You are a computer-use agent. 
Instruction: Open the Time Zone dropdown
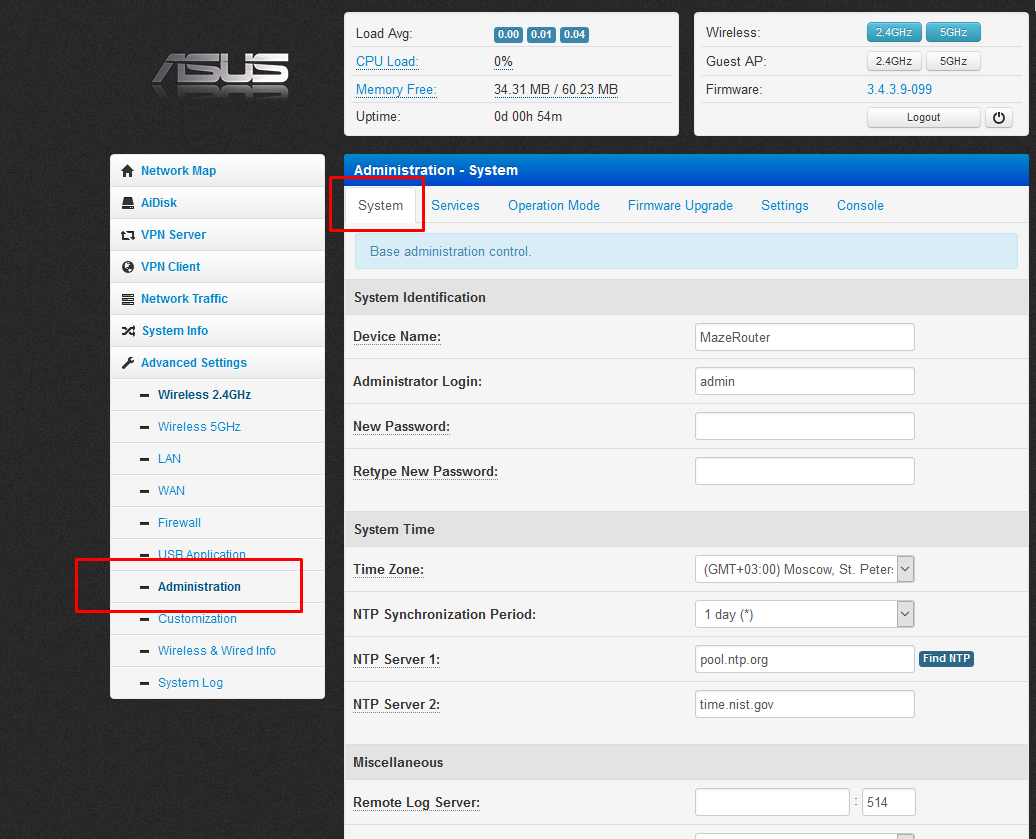click(804, 569)
